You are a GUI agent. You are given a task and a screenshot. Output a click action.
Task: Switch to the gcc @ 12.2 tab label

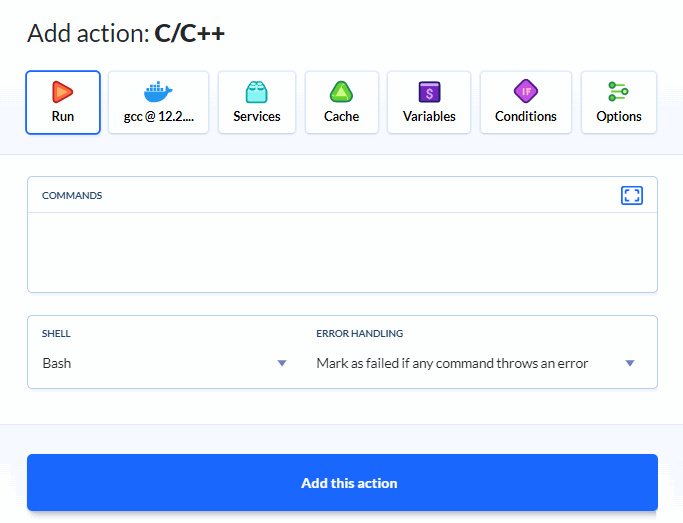tap(158, 116)
